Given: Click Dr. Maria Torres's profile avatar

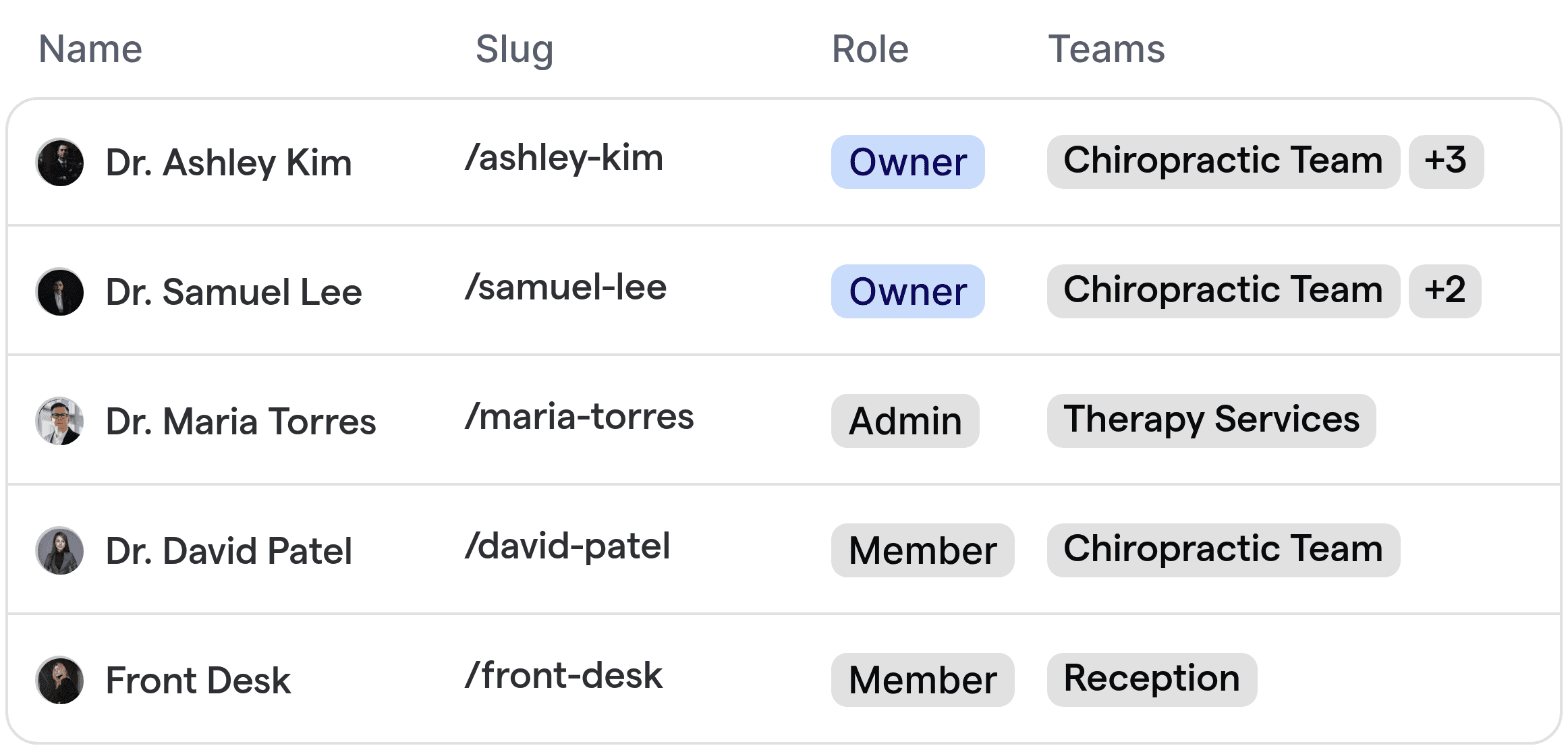Looking at the screenshot, I should (x=59, y=421).
